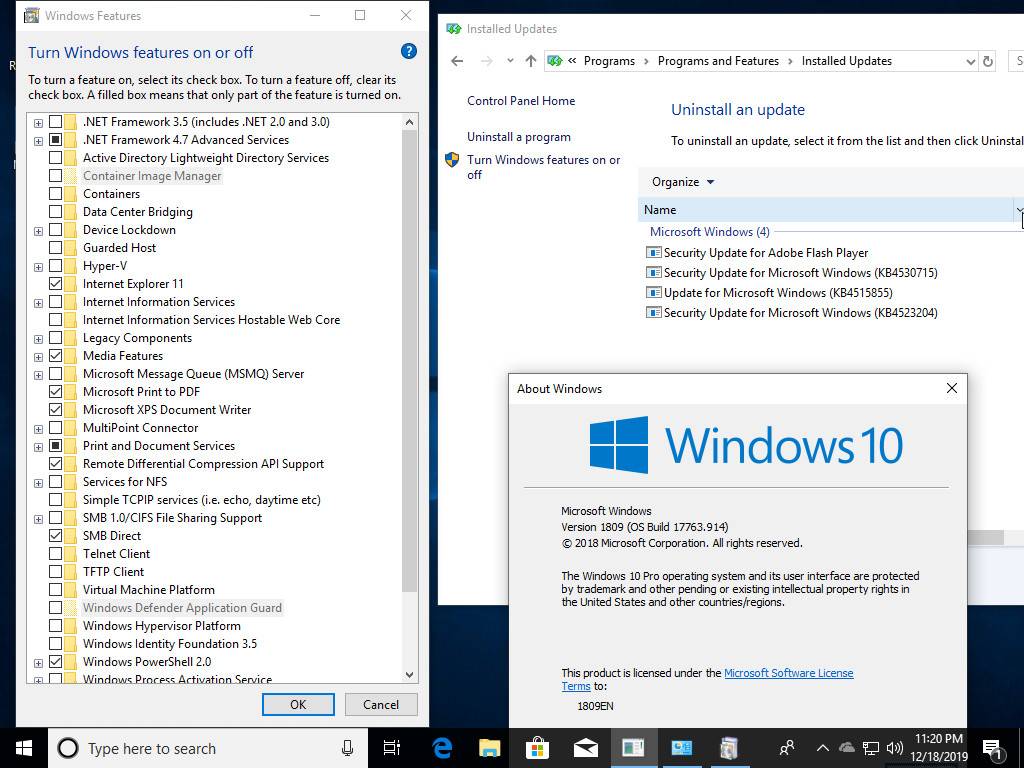This screenshot has width=1024, height=768.
Task: Expand Device Lockdown tree node
Action: (x=39, y=231)
